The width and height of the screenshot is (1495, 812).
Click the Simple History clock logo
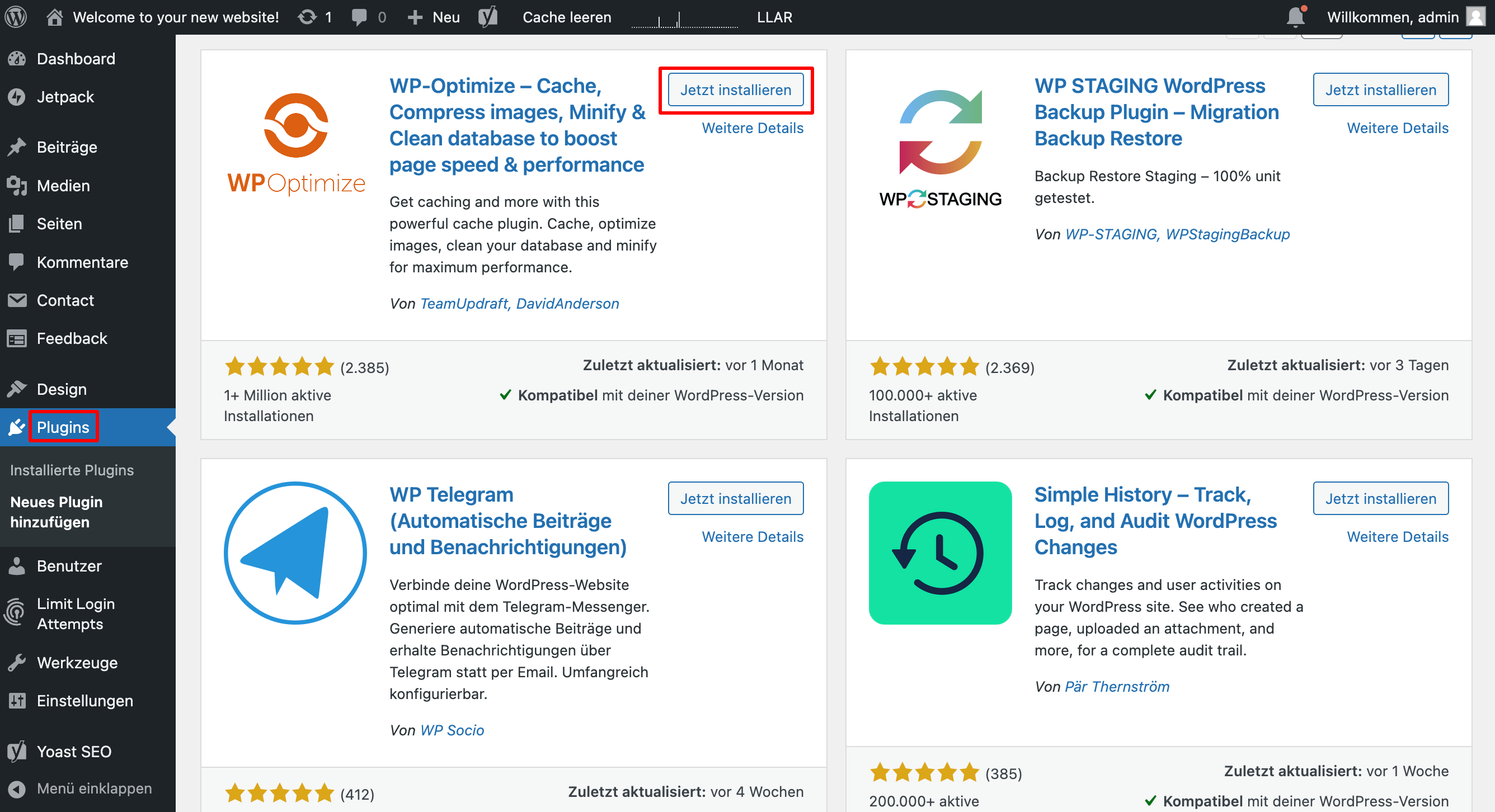(940, 553)
